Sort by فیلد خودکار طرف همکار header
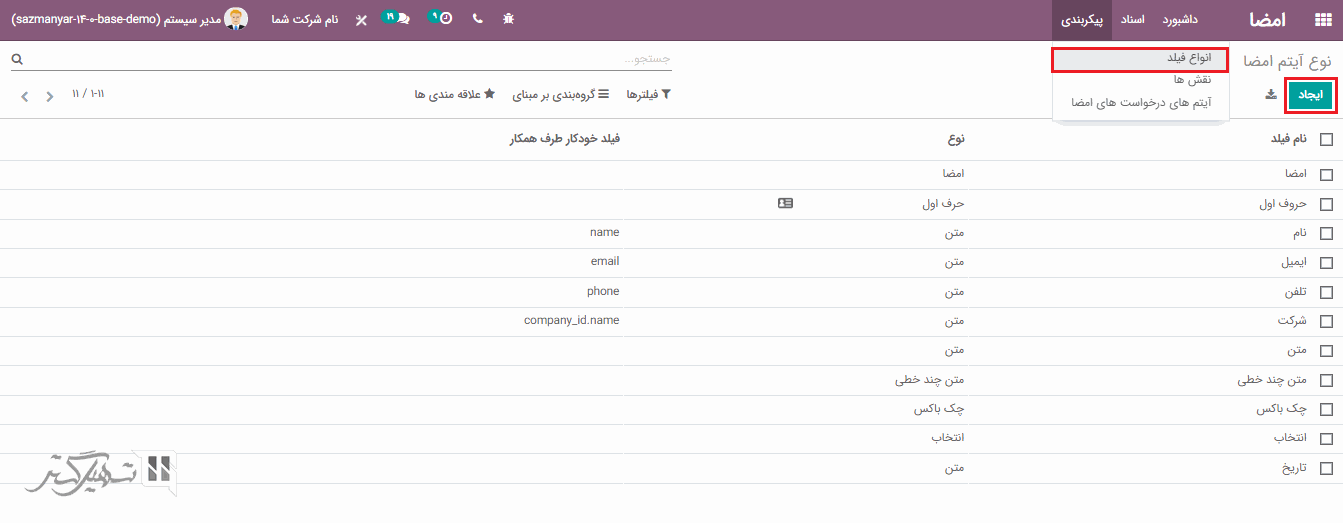This screenshot has width=1343, height=523. coord(564,139)
